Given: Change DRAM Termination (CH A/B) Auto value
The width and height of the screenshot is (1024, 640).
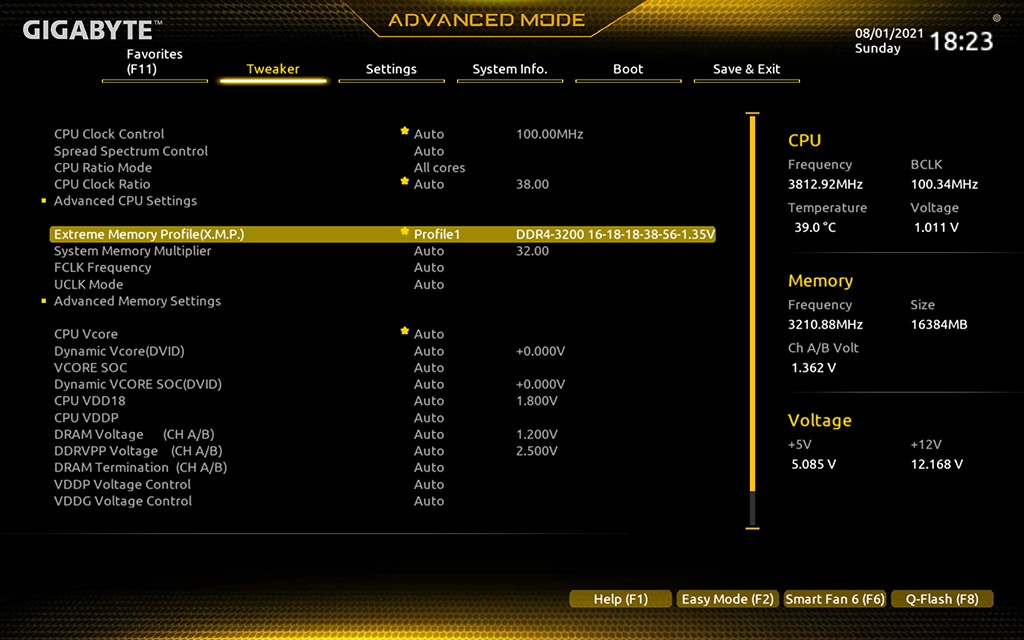Looking at the screenshot, I should pyautogui.click(x=429, y=468).
